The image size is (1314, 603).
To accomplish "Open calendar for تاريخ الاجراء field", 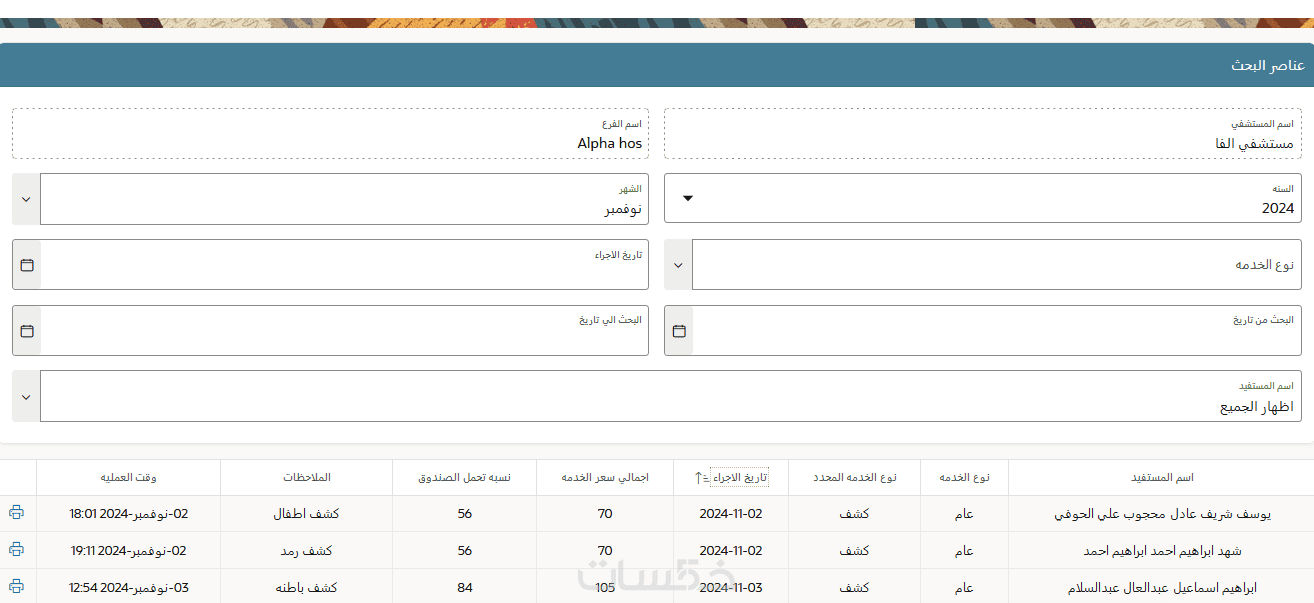I will pos(27,265).
